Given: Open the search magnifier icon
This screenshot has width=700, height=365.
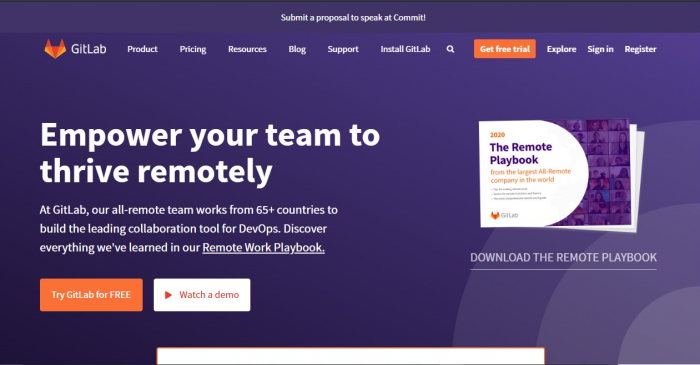Looking at the screenshot, I should [450, 50].
